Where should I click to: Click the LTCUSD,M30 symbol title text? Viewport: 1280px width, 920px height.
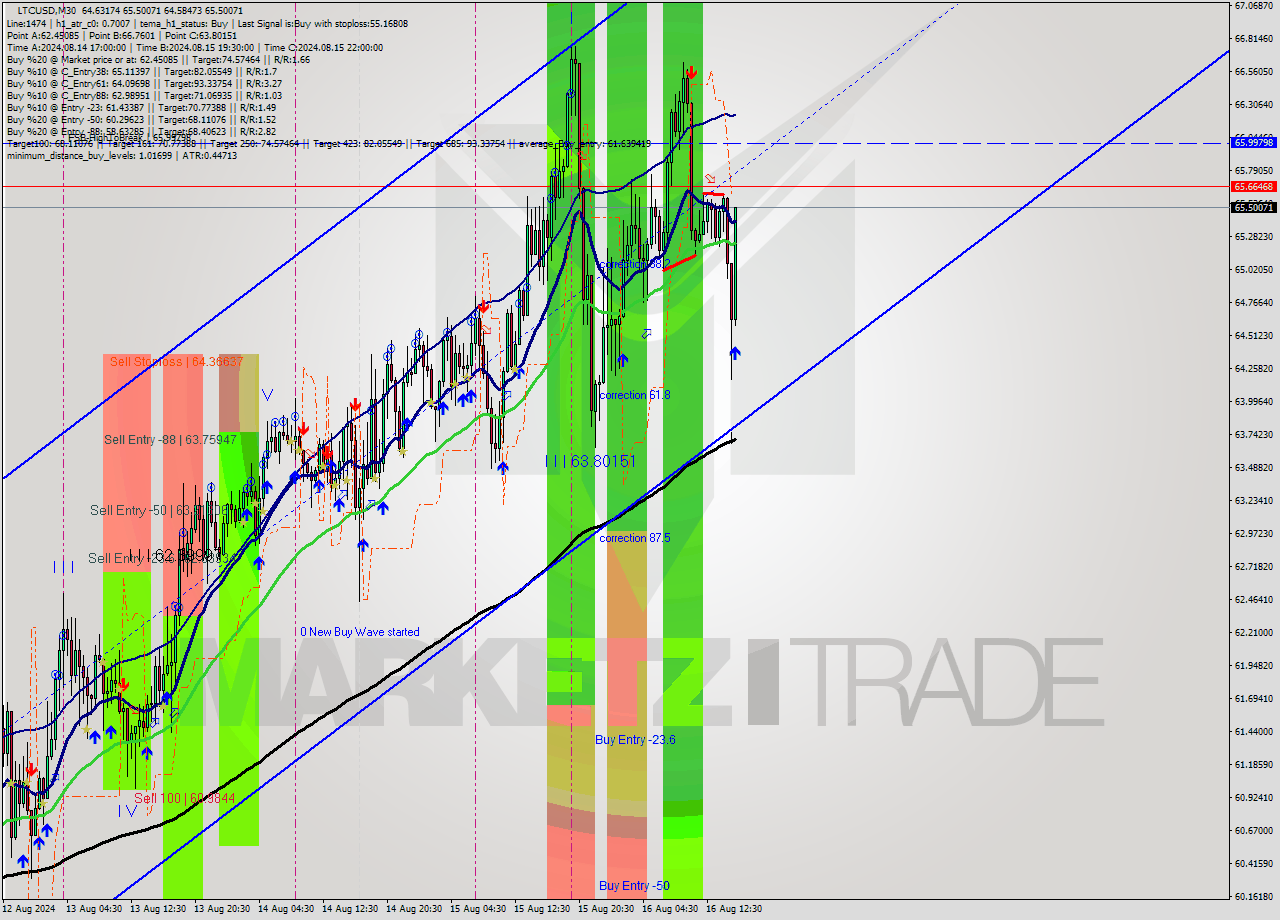click(x=48, y=10)
